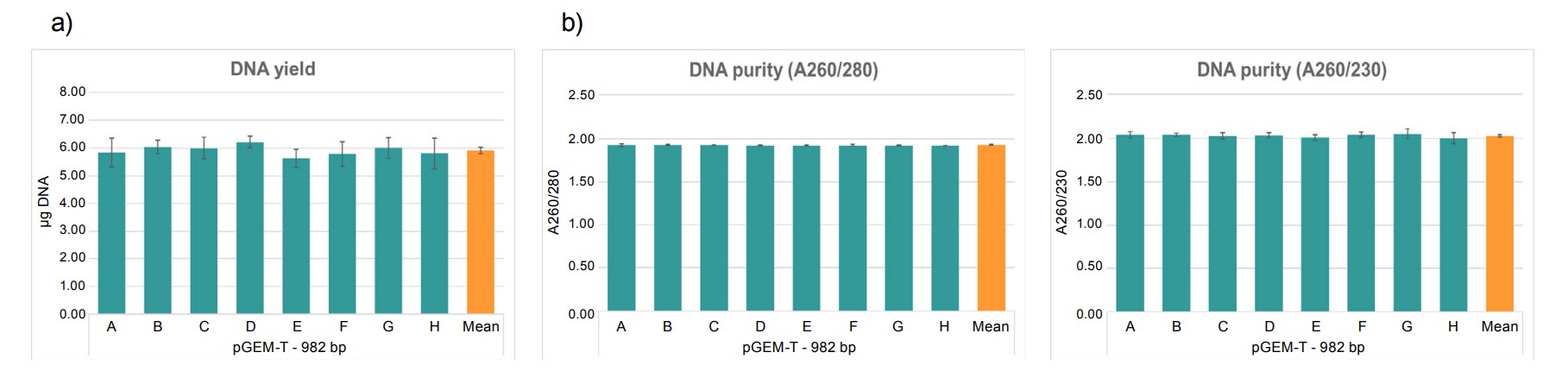Click the orange Mean bar in A260/230 chart
Viewport: 1568px width, 384px height.
(x=1500, y=223)
